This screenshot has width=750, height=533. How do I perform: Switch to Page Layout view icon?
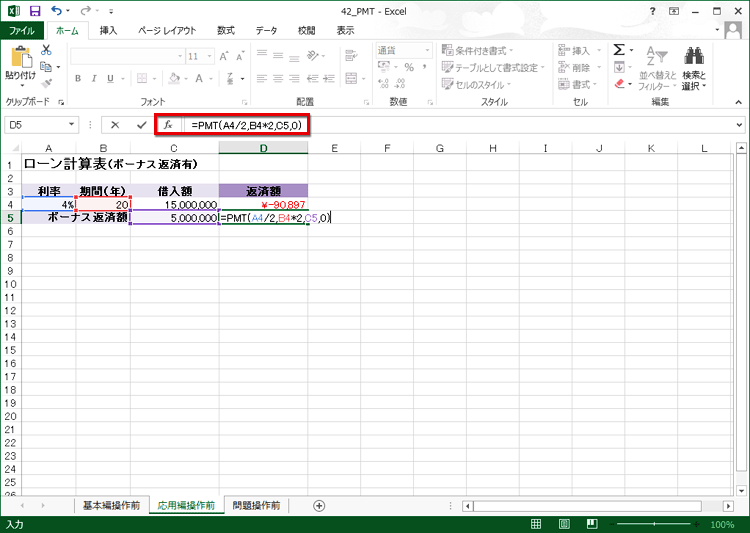coord(564,524)
